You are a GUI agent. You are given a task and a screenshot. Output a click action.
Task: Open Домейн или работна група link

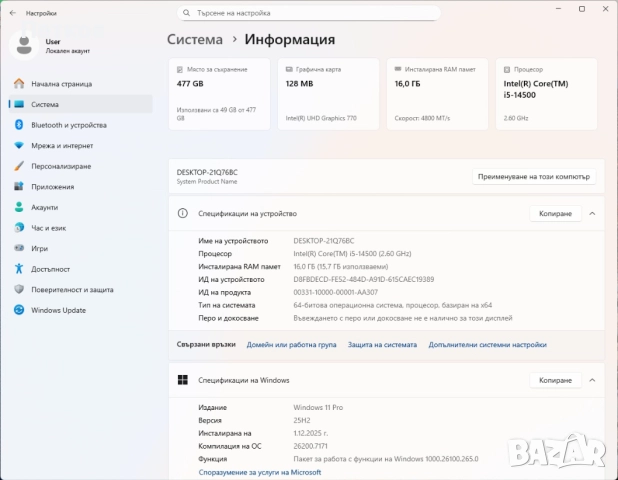(291, 344)
